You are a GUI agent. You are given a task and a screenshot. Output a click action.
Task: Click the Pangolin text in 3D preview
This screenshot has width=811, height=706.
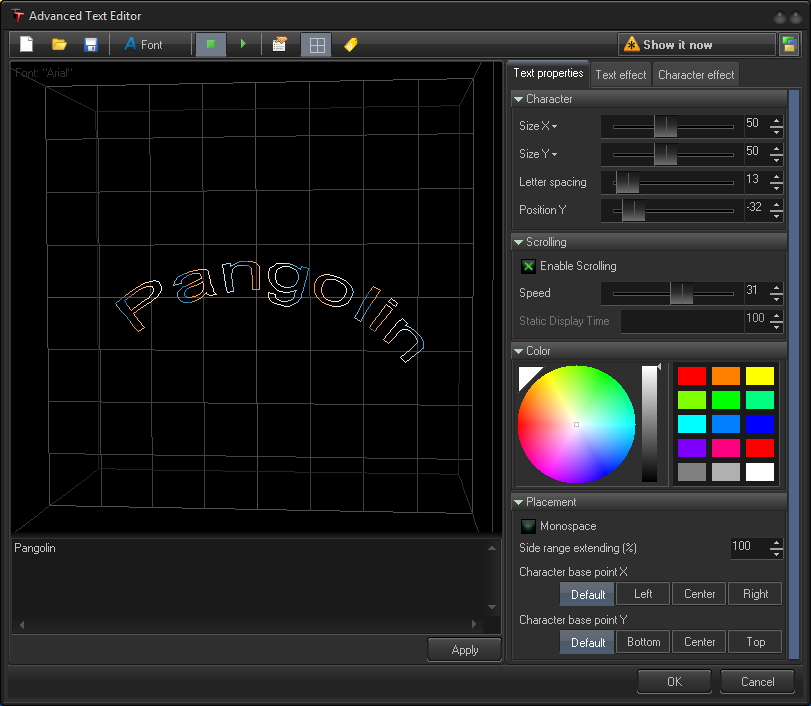tap(270, 310)
